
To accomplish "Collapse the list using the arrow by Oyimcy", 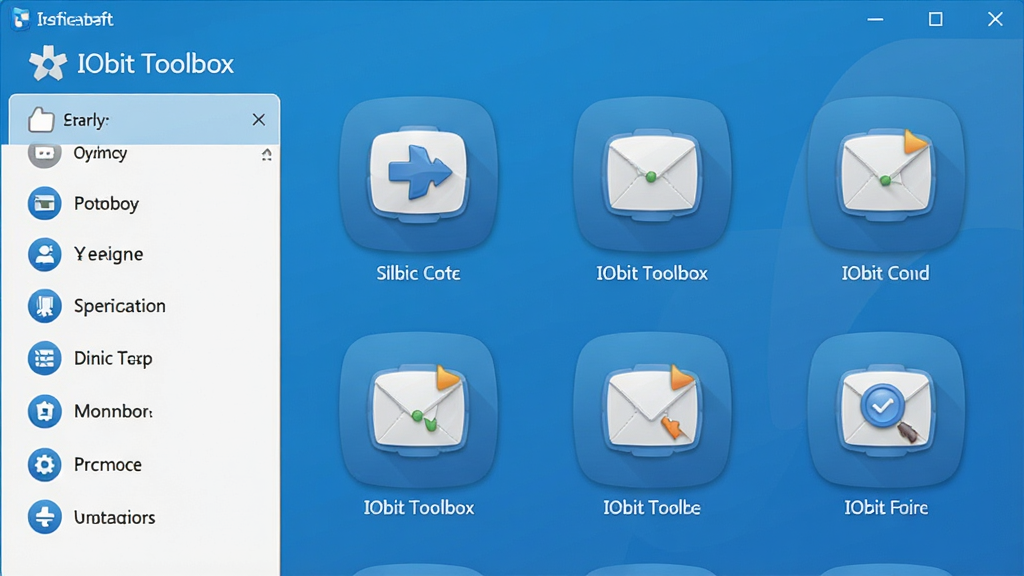I will (x=266, y=154).
